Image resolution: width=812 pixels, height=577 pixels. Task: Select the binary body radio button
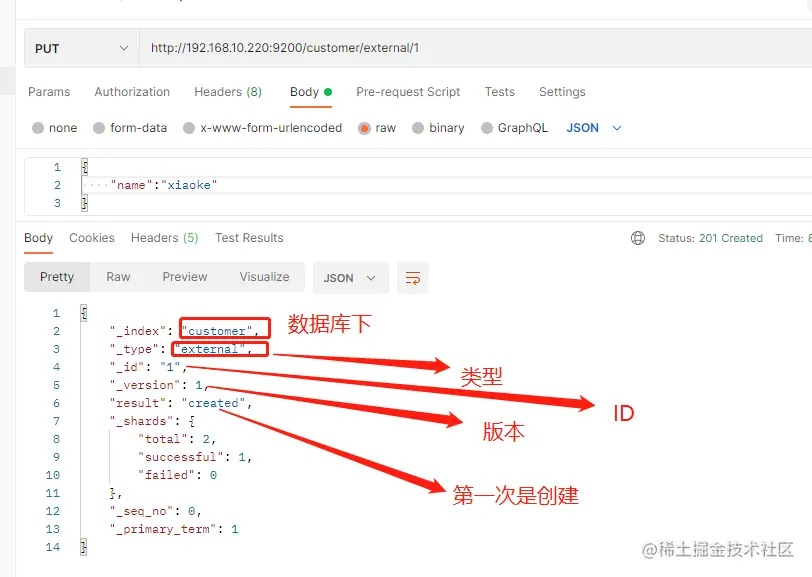point(418,128)
